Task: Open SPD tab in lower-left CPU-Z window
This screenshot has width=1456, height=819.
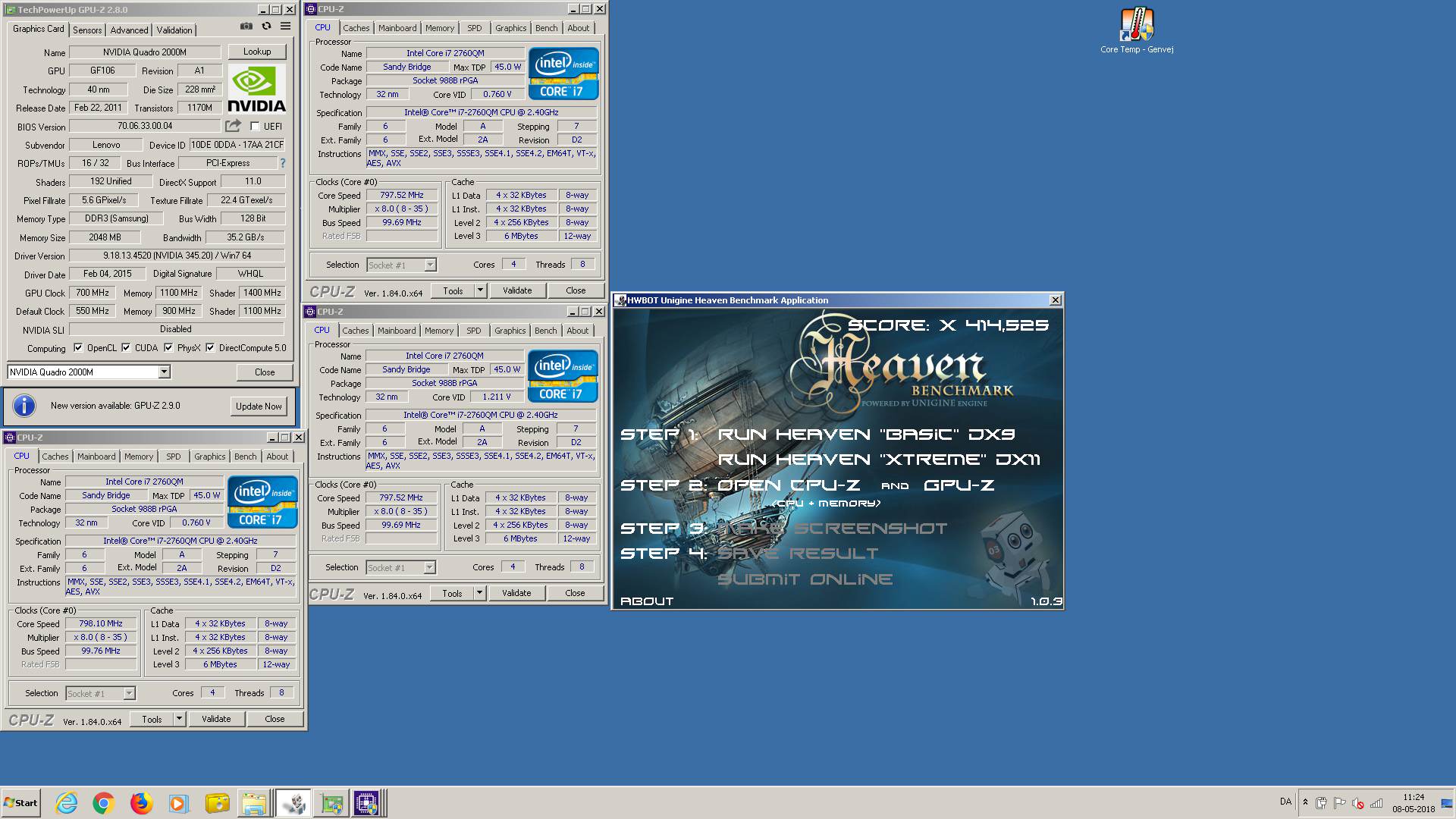Action: tap(174, 457)
